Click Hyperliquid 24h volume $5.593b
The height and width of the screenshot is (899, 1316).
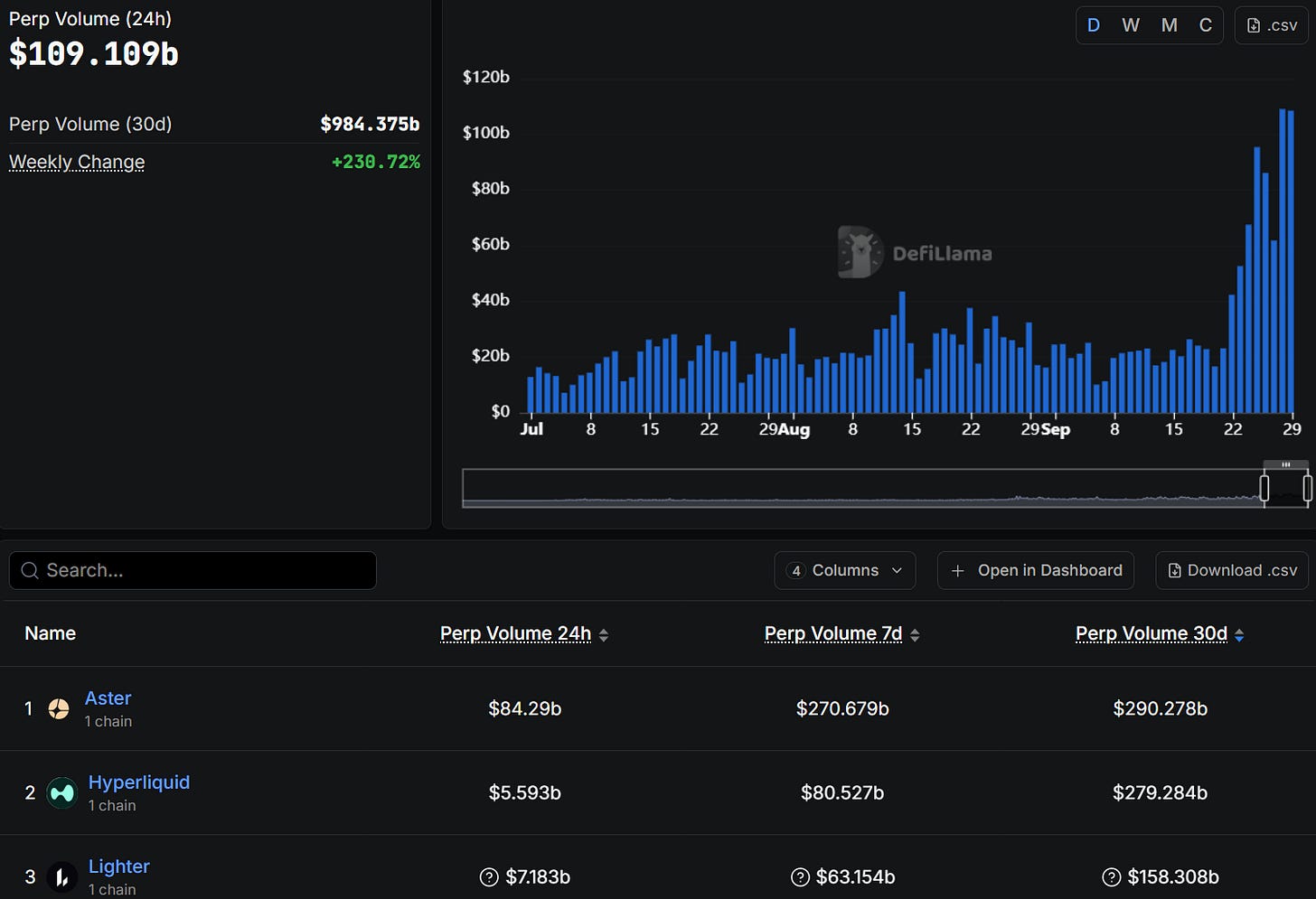(x=524, y=793)
